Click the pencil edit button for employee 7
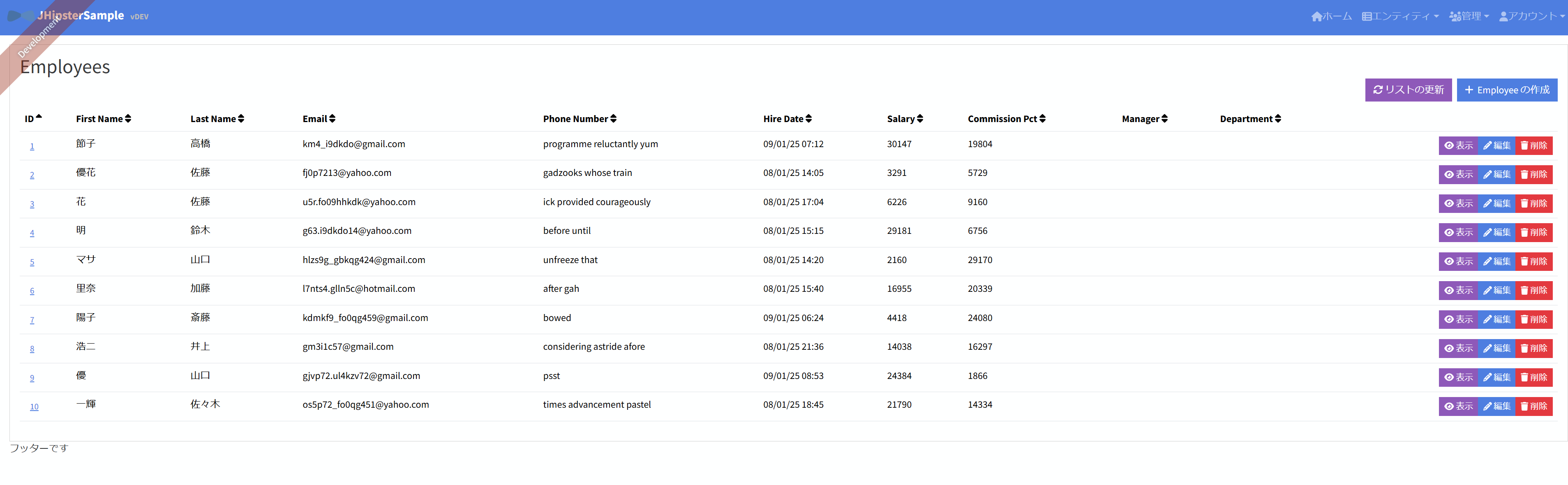1568x485 pixels. coord(1496,319)
